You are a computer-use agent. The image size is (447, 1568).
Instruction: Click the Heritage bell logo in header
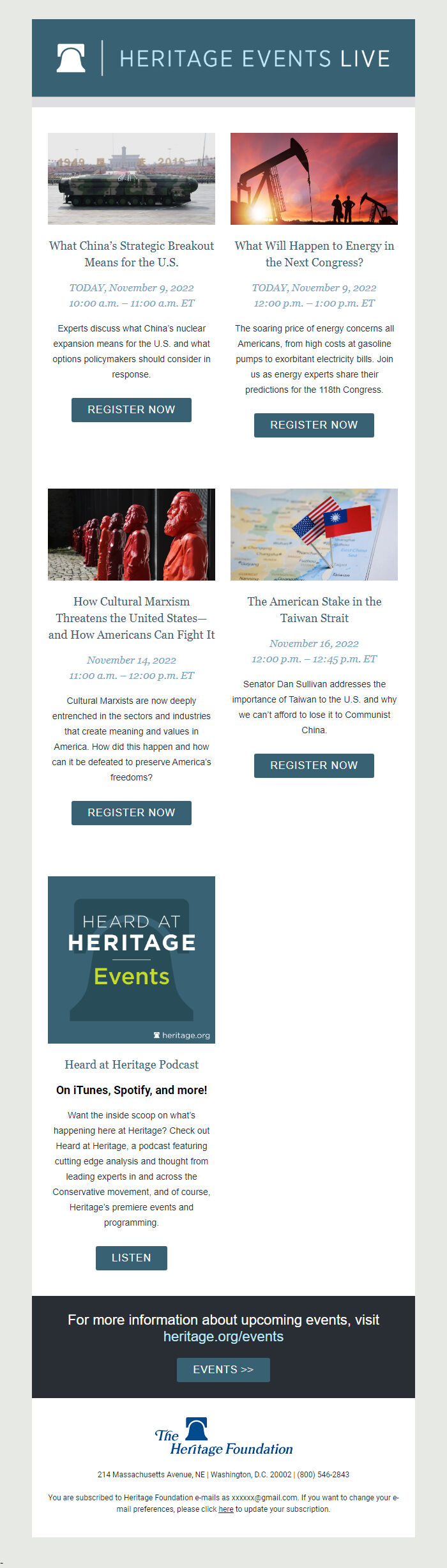(x=71, y=58)
